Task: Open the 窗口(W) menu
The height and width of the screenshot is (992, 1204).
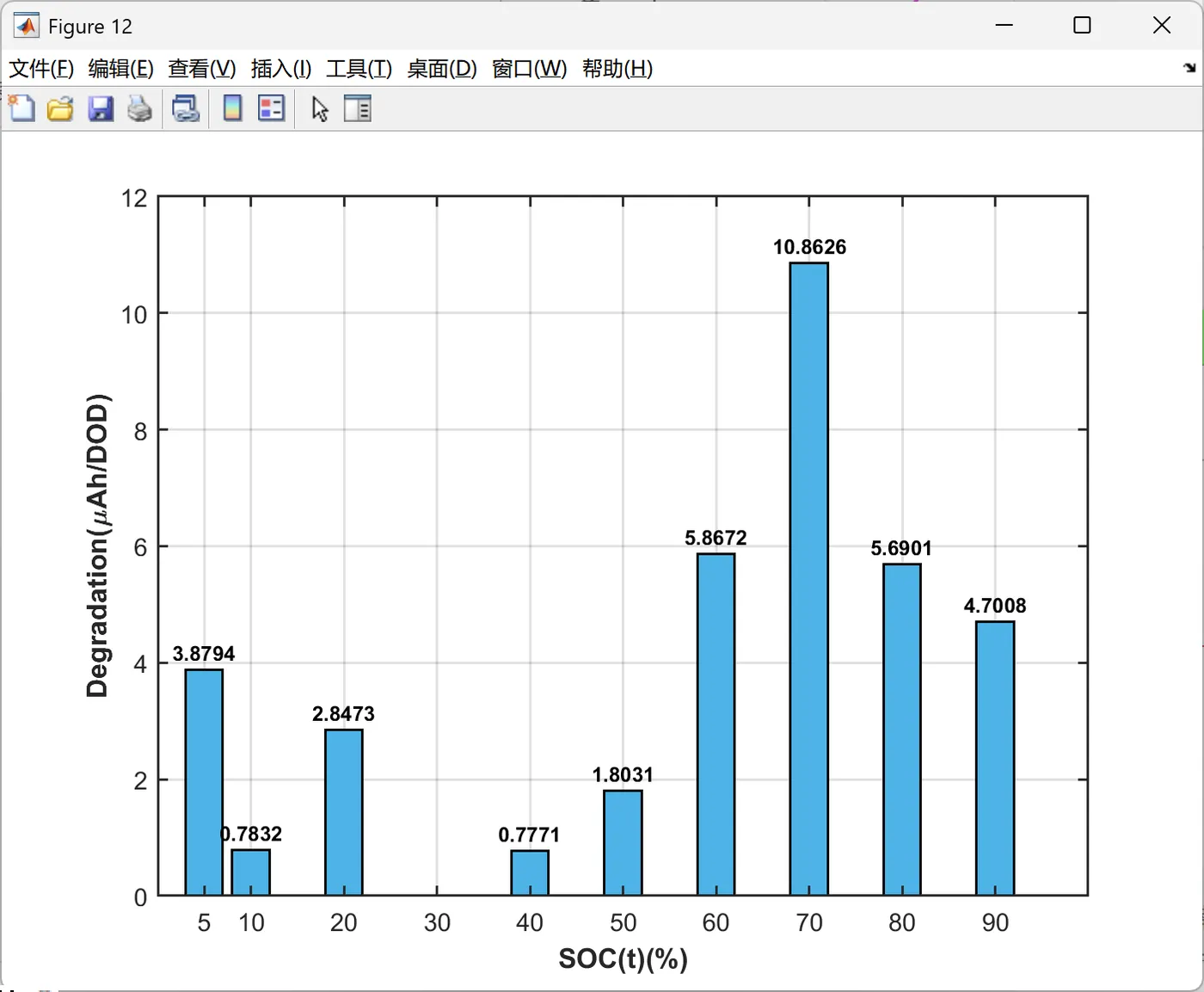Action: (x=530, y=68)
